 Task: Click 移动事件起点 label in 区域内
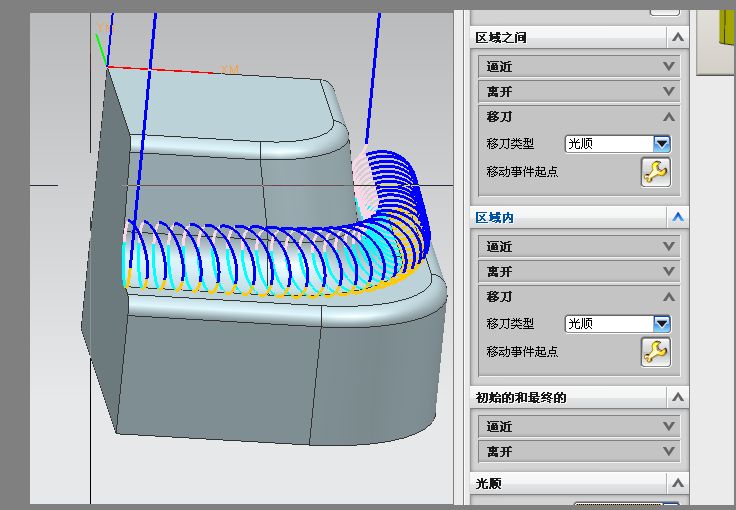point(522,351)
